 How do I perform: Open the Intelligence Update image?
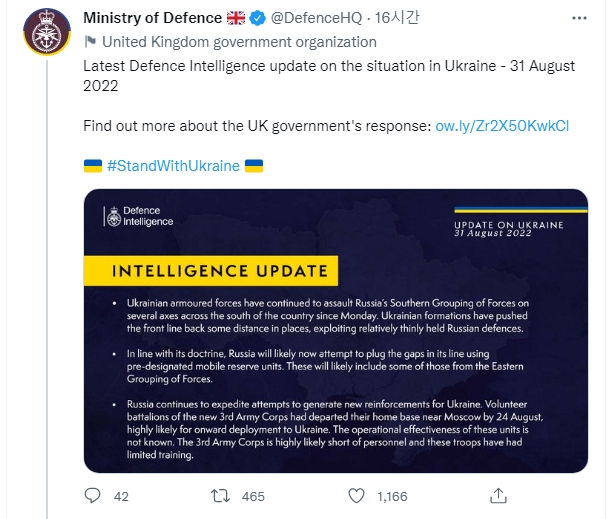tap(335, 329)
